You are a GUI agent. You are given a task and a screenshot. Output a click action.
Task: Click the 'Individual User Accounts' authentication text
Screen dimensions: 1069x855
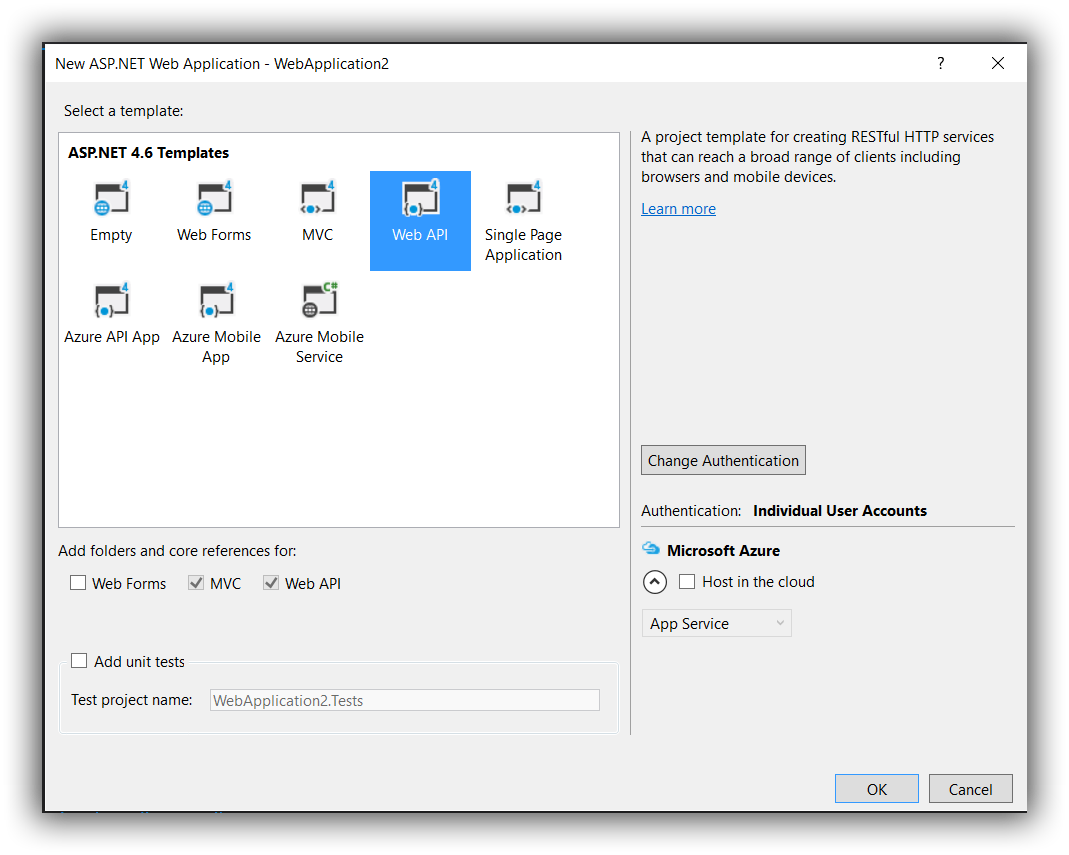840,511
